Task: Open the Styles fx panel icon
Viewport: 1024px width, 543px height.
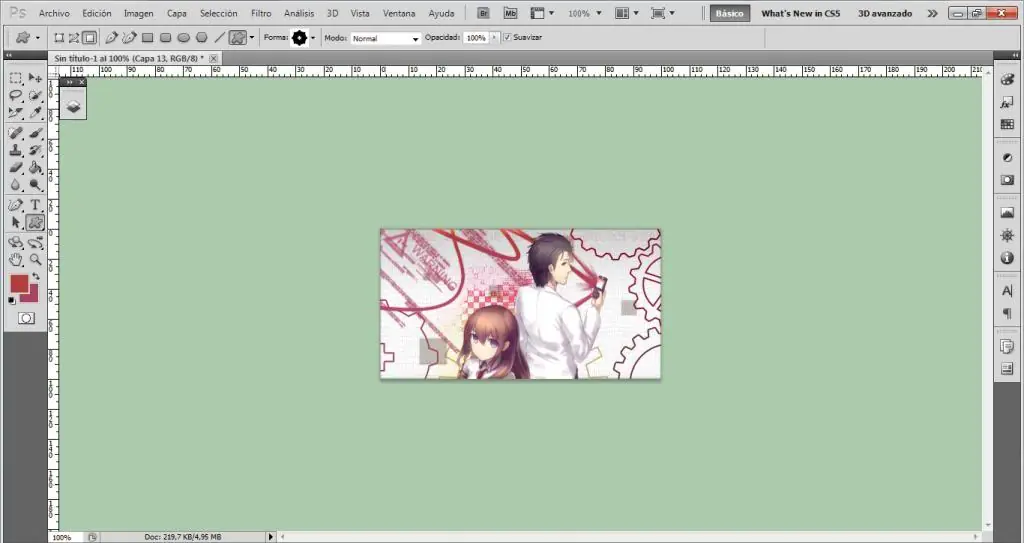Action: [1007, 103]
